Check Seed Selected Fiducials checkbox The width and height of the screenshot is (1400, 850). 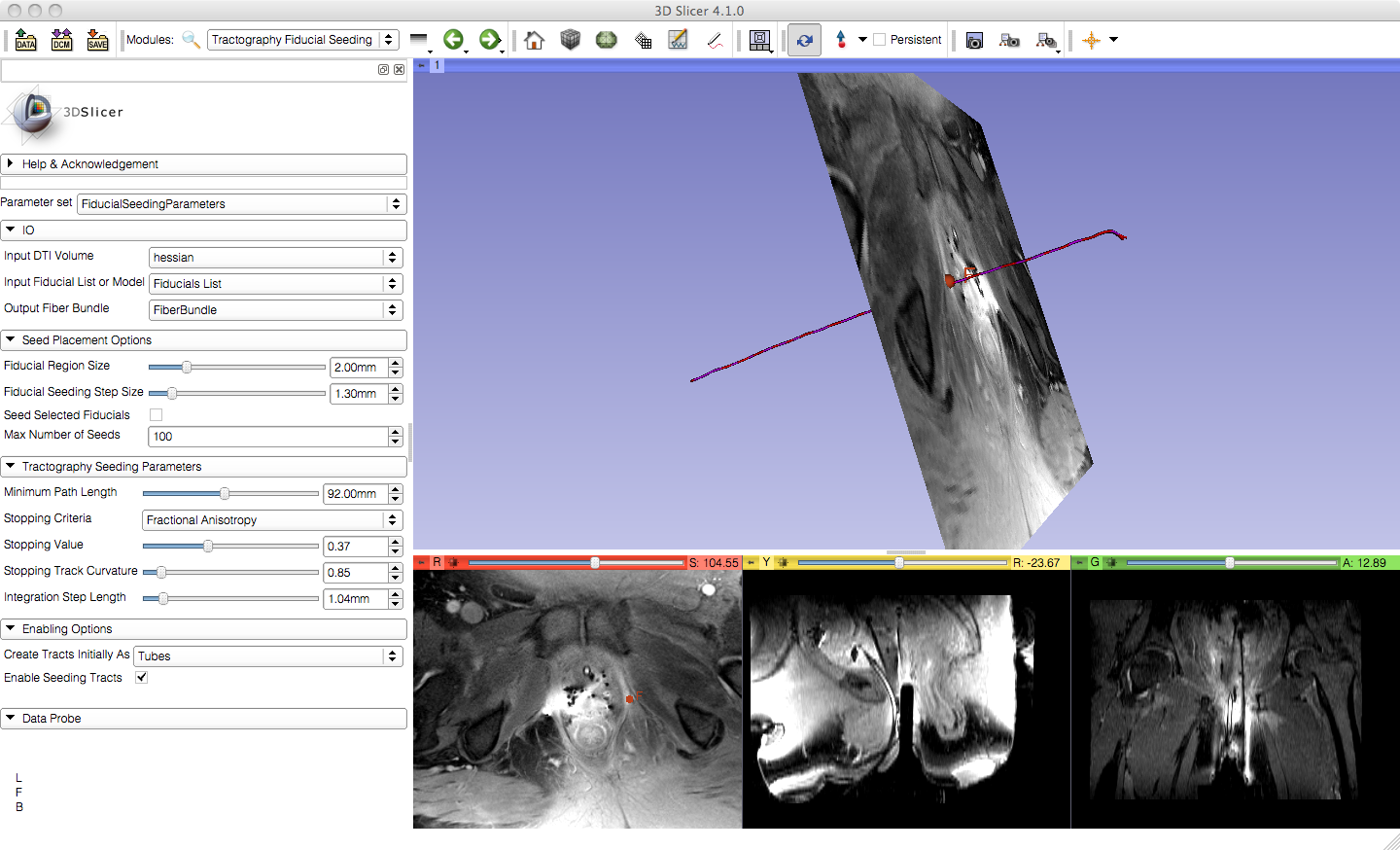pyautogui.click(x=156, y=415)
